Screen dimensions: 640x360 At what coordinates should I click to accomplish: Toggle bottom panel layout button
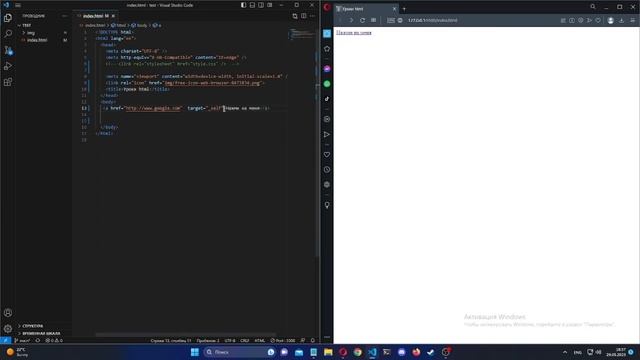coord(252,5)
